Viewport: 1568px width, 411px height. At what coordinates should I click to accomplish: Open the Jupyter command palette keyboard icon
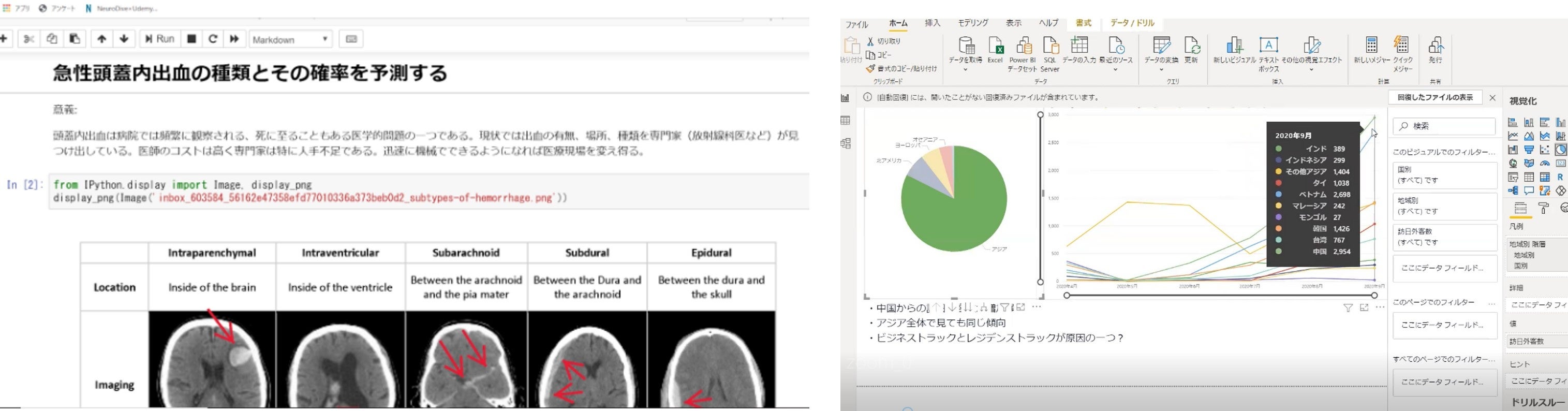[351, 39]
